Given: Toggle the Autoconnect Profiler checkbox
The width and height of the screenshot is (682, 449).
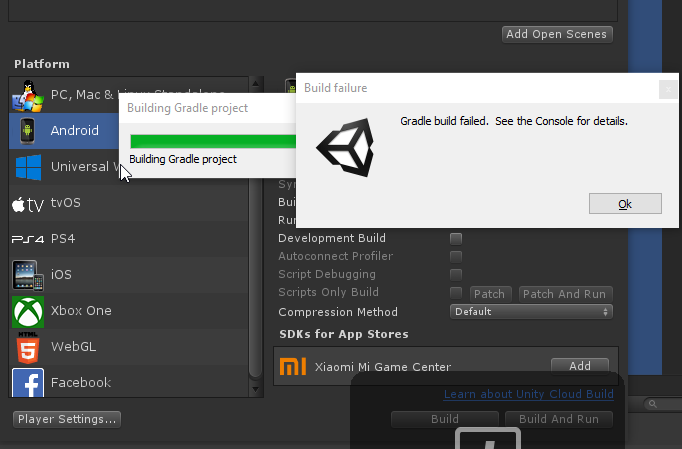Looking at the screenshot, I should 456,257.
